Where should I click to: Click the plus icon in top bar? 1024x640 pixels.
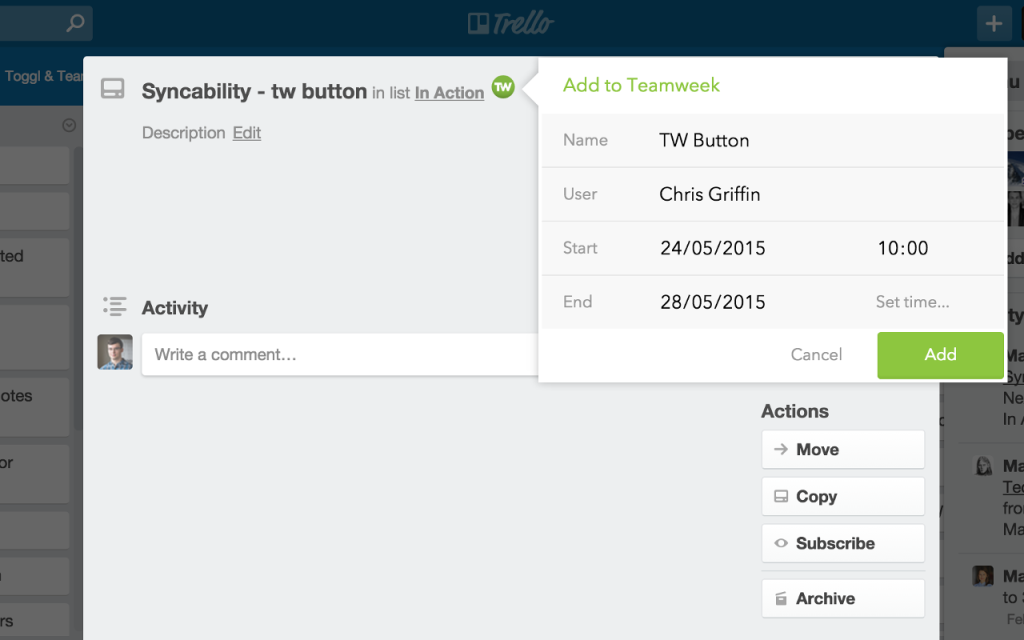pos(993,23)
